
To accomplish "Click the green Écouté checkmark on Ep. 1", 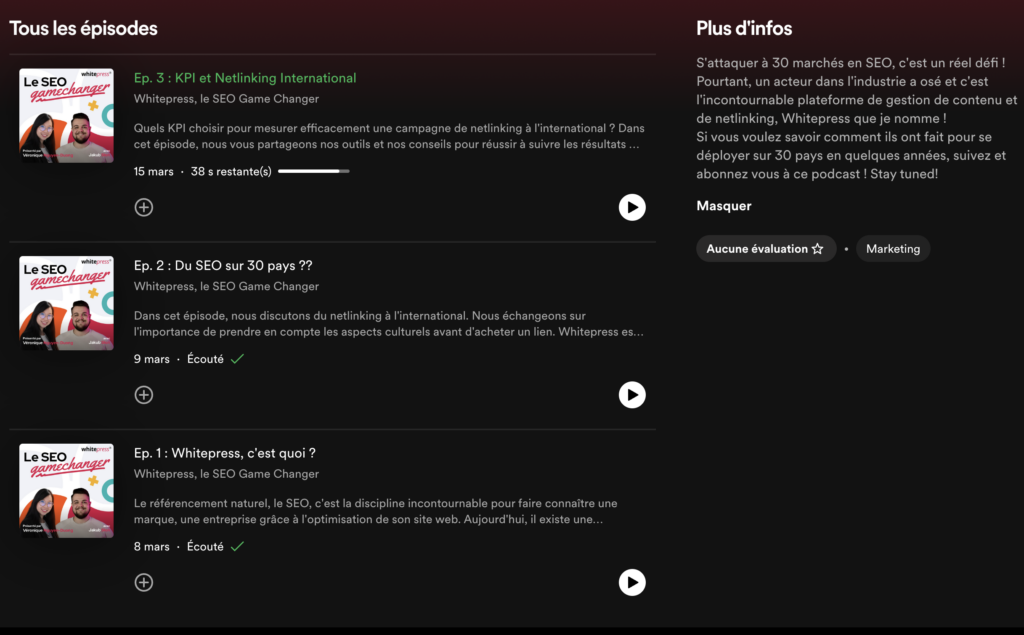I will pyautogui.click(x=237, y=546).
